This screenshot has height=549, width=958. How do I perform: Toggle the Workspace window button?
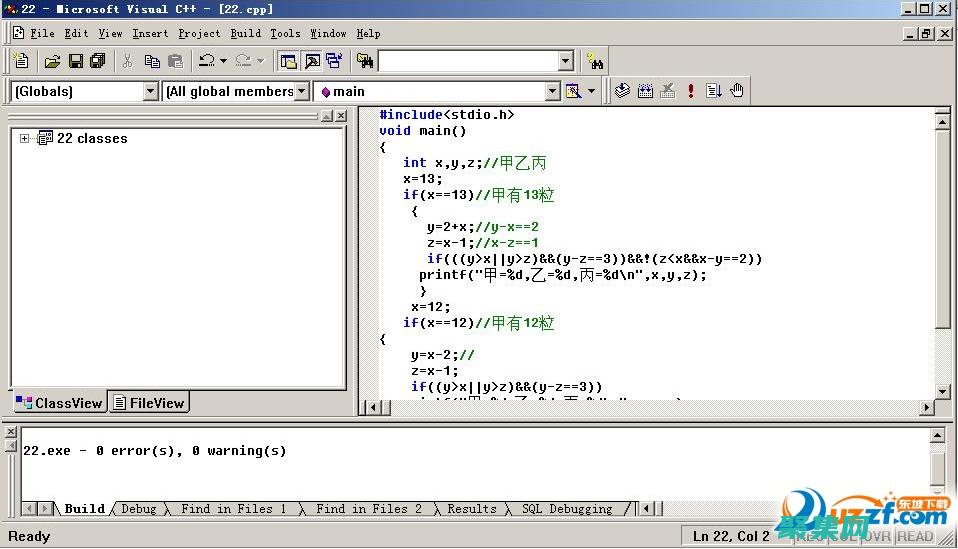pyautogui.click(x=288, y=61)
